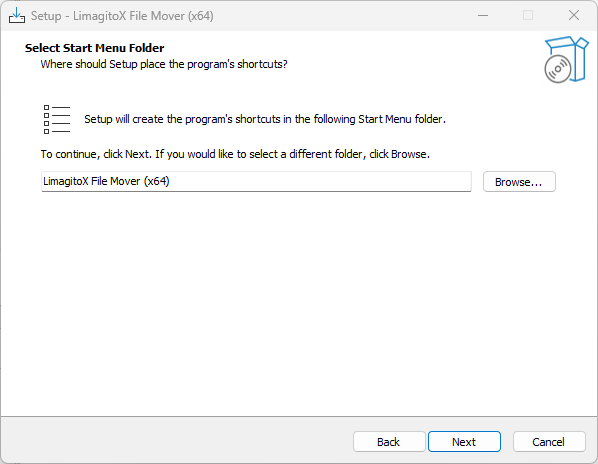Open Browse to choose a folder
Image resolution: width=598 pixels, height=464 pixels.
click(519, 181)
